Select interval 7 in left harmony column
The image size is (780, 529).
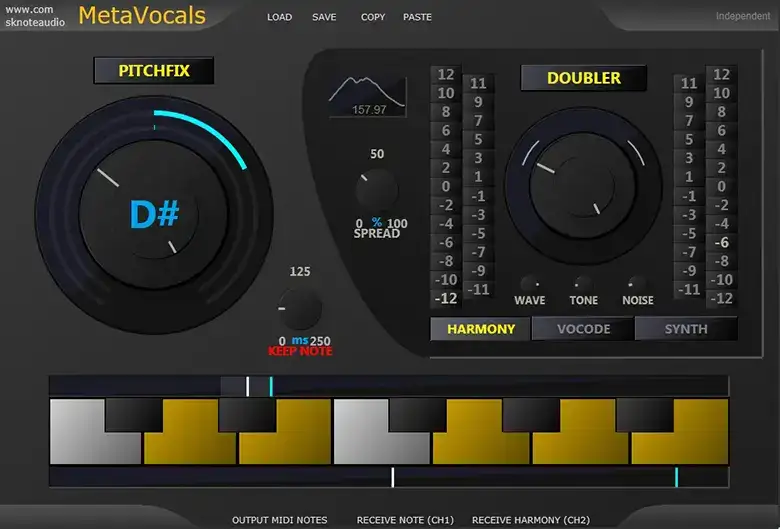point(478,120)
